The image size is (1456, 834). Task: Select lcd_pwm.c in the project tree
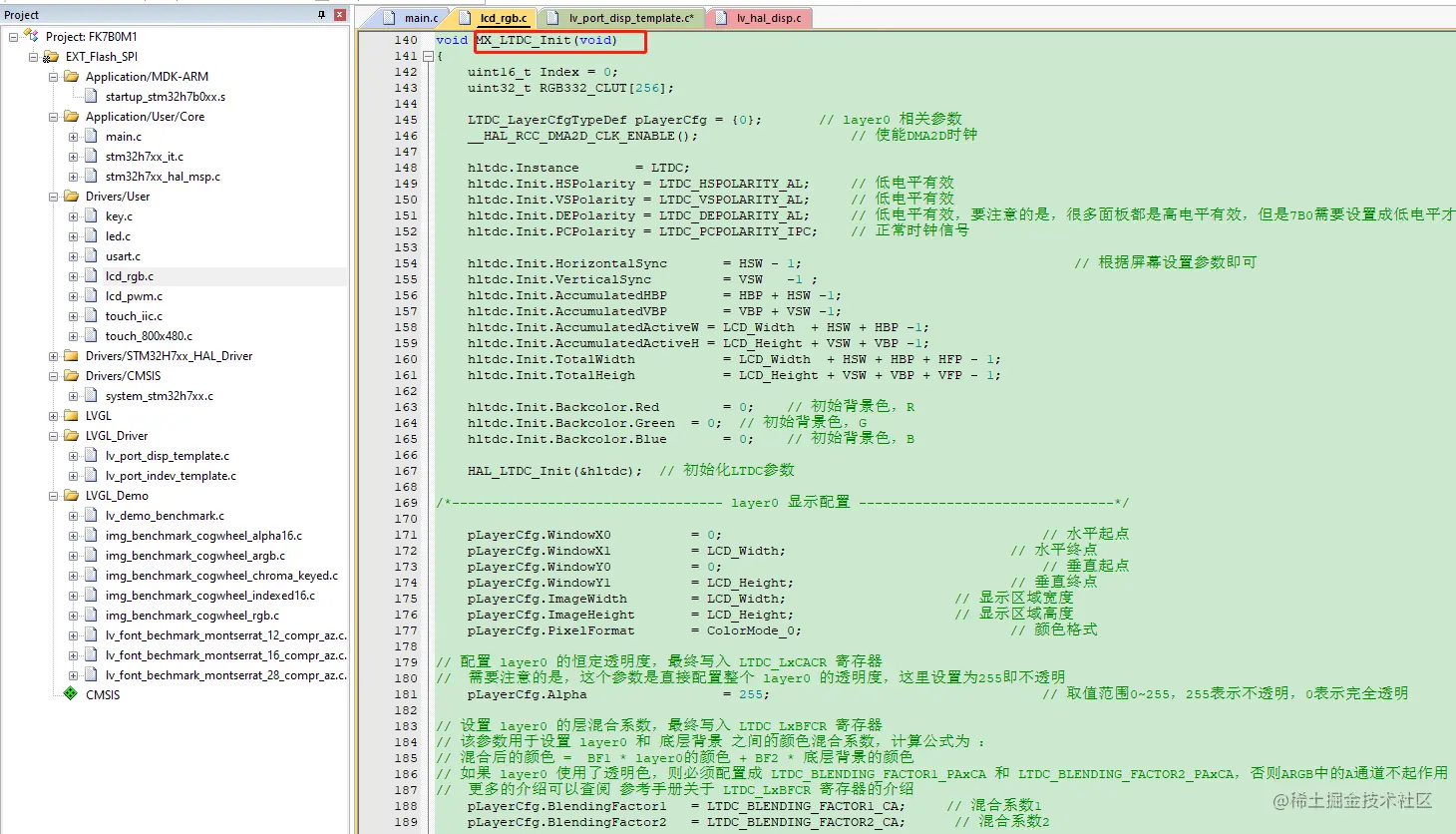coord(134,296)
